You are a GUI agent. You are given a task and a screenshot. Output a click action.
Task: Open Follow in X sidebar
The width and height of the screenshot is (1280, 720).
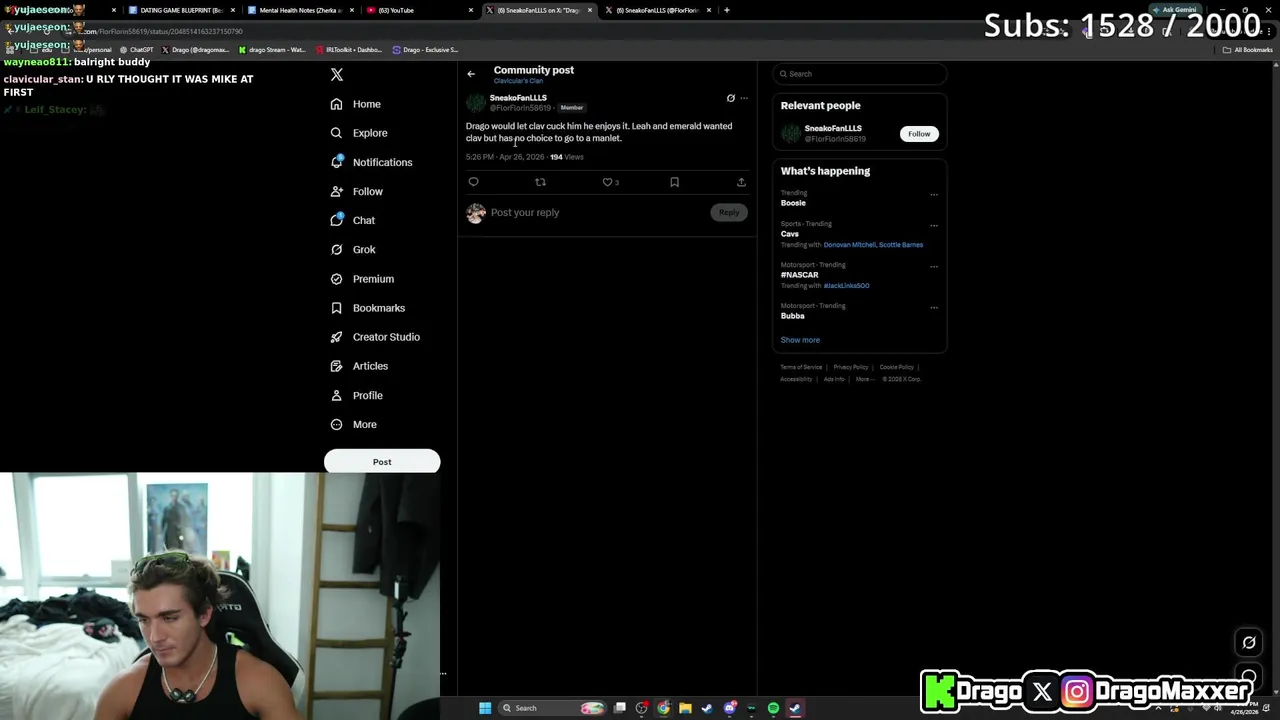point(357,191)
